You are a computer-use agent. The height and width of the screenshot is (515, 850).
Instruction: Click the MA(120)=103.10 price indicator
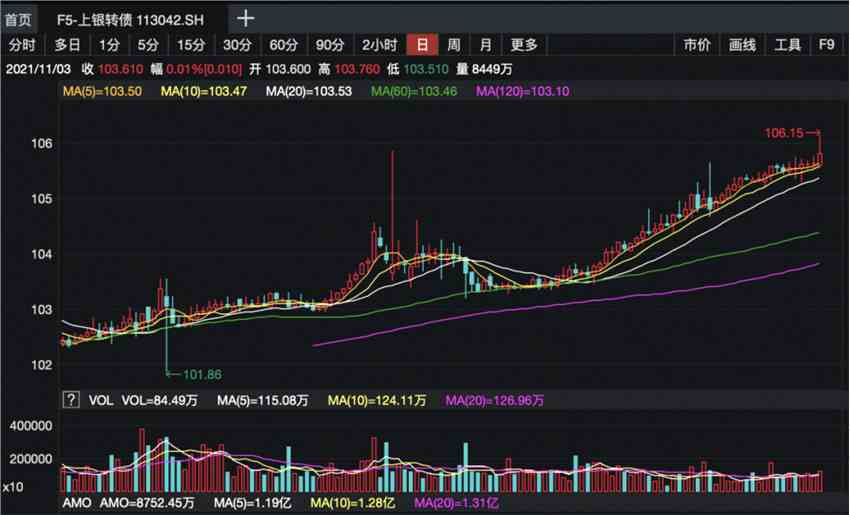click(523, 92)
